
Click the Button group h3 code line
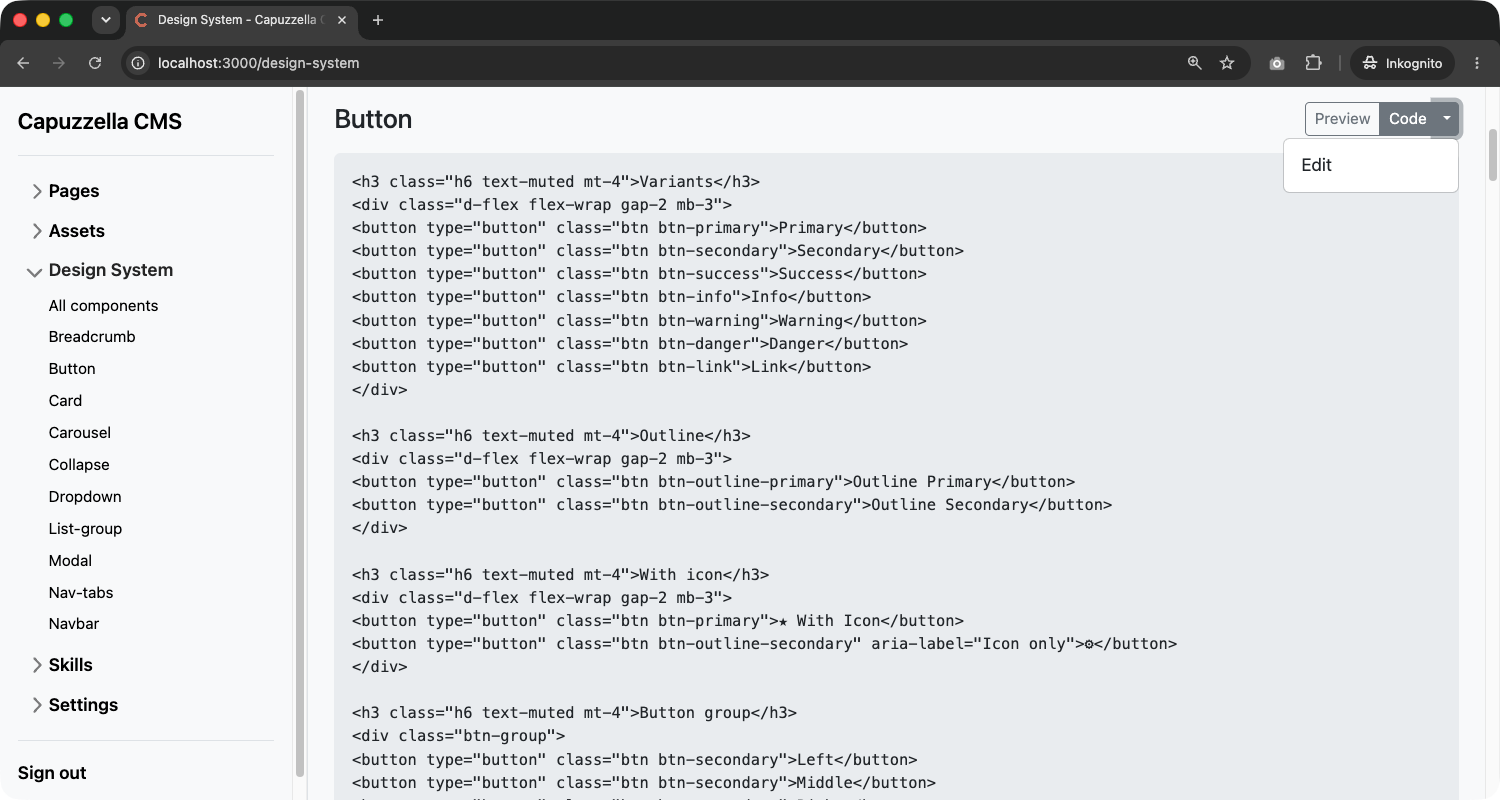pos(574,713)
